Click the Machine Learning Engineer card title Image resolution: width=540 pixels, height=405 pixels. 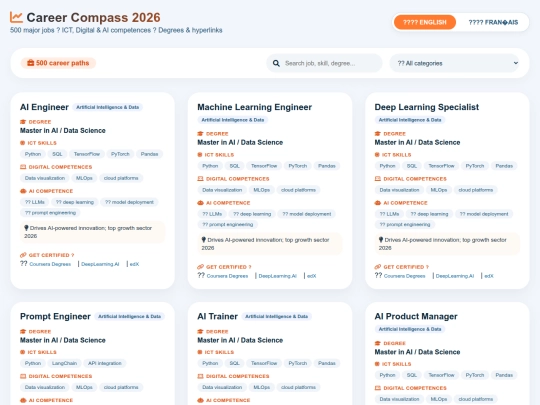(255, 107)
